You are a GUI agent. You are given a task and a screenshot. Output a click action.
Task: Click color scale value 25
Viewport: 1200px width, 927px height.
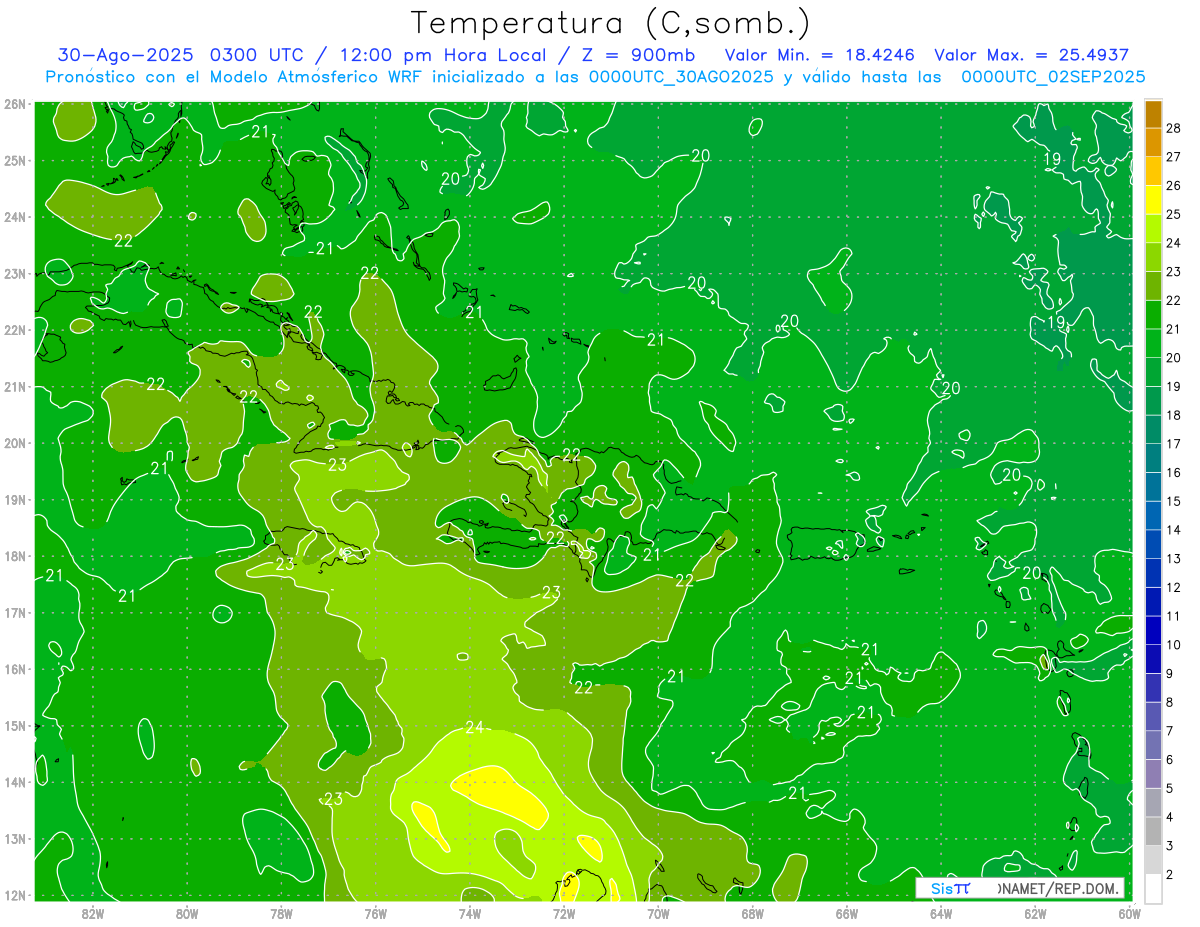pos(1173,214)
